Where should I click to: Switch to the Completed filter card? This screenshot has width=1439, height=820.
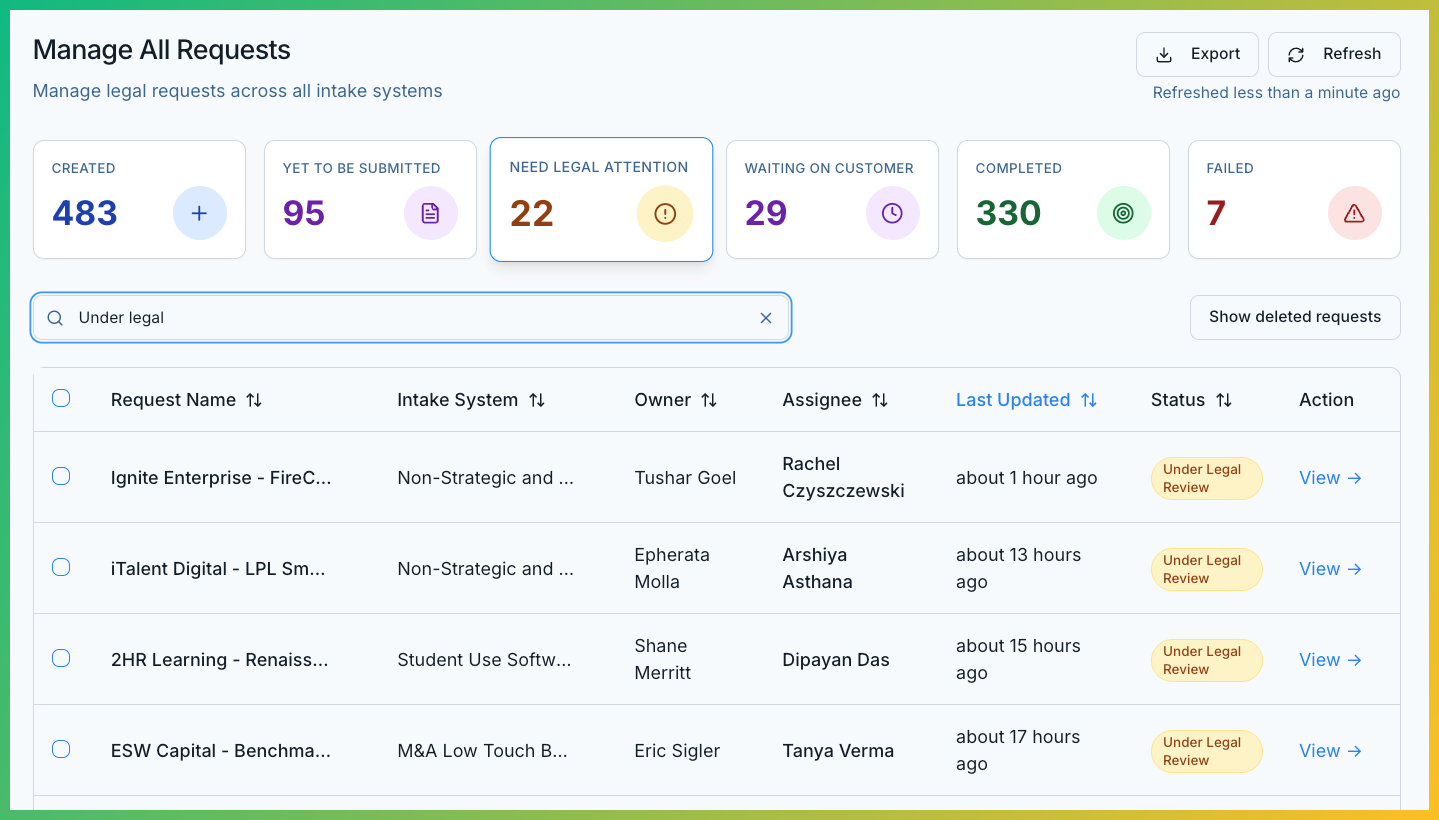click(x=1062, y=199)
